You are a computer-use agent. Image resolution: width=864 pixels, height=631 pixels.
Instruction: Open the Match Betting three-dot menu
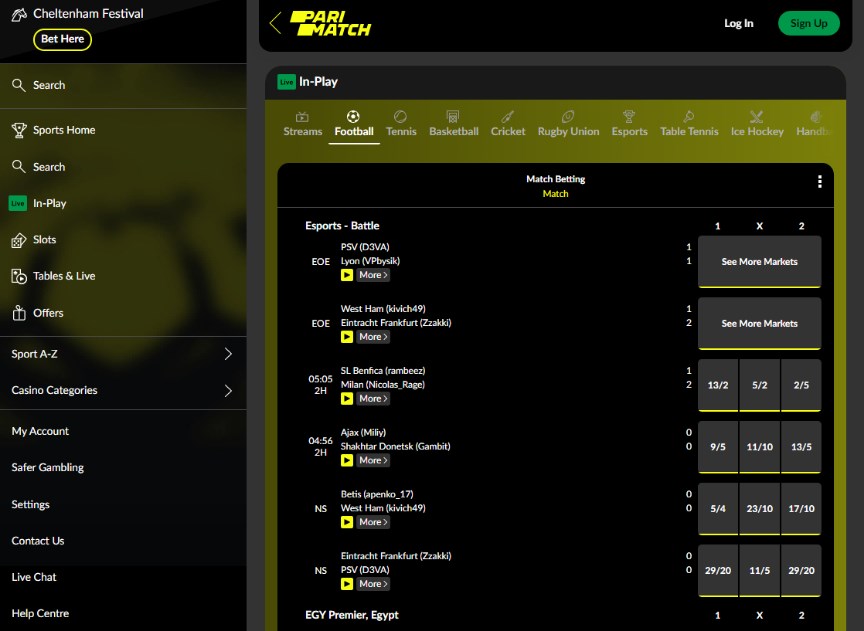pyautogui.click(x=819, y=182)
